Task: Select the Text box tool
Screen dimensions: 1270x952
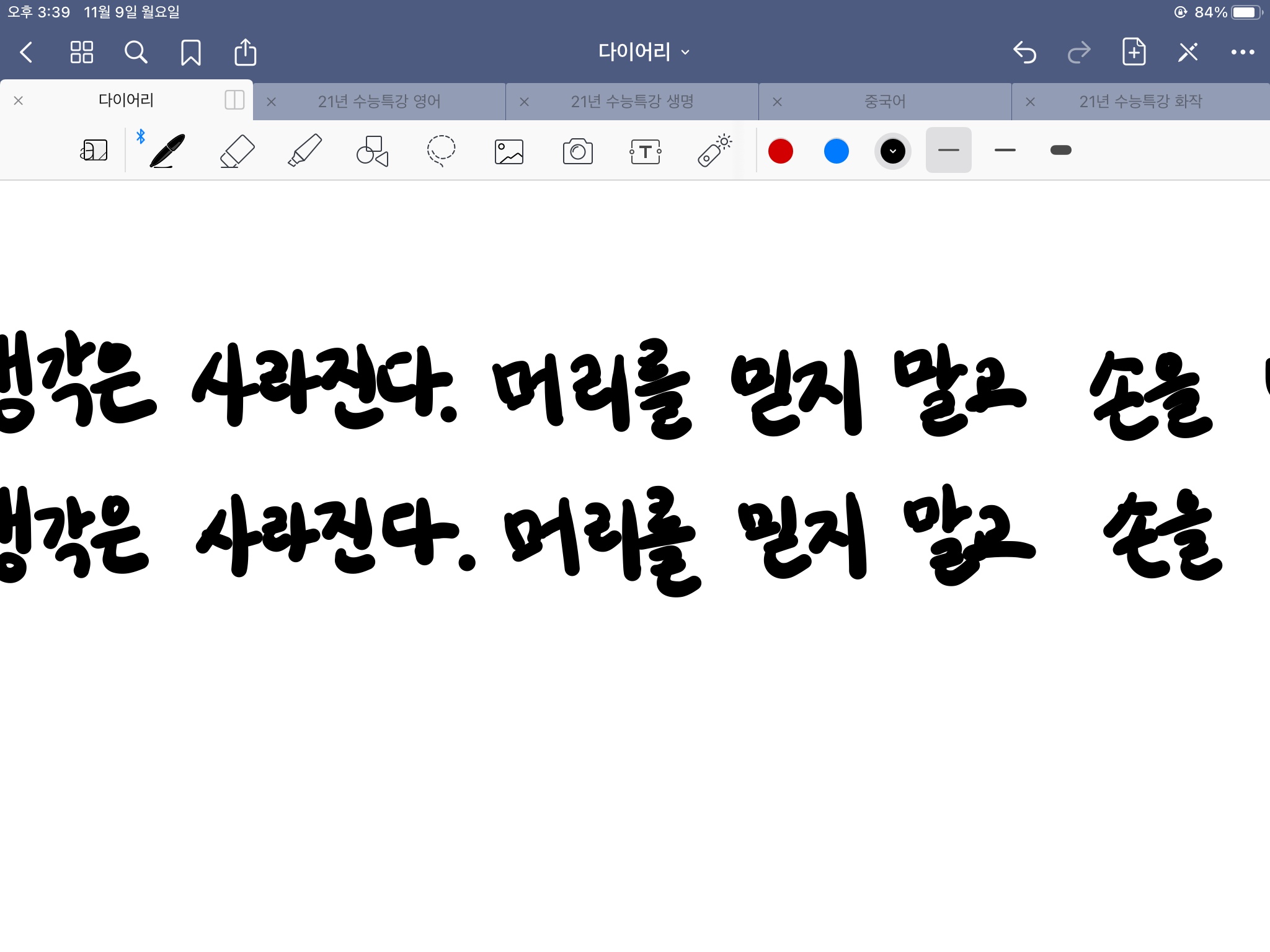Action: [646, 151]
